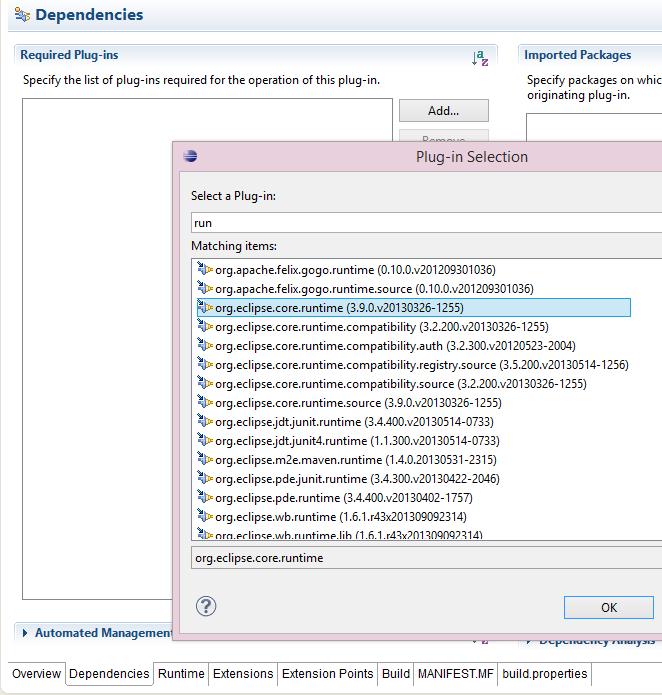Expand the Automated Management section

(25, 633)
